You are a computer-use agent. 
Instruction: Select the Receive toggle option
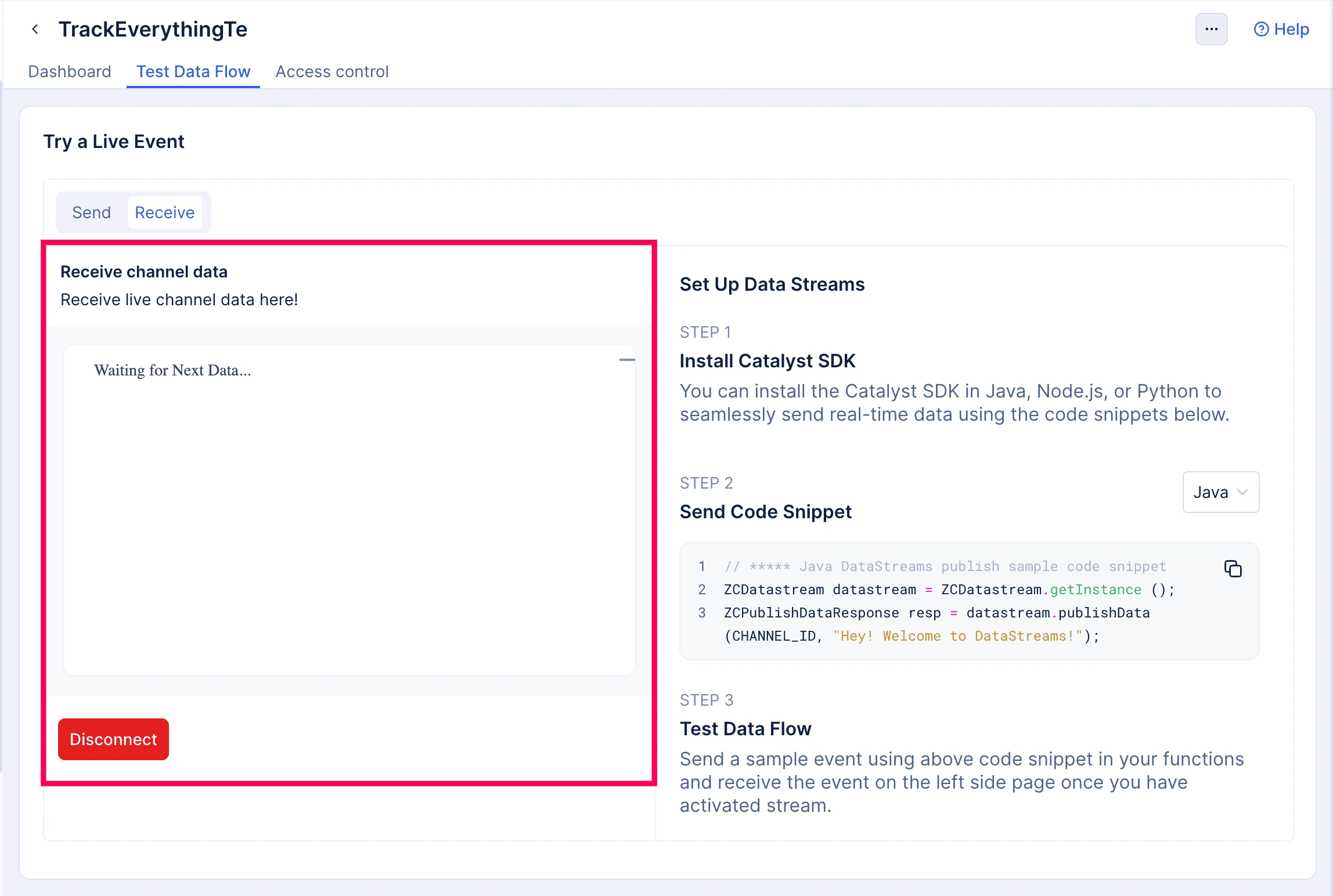point(165,212)
